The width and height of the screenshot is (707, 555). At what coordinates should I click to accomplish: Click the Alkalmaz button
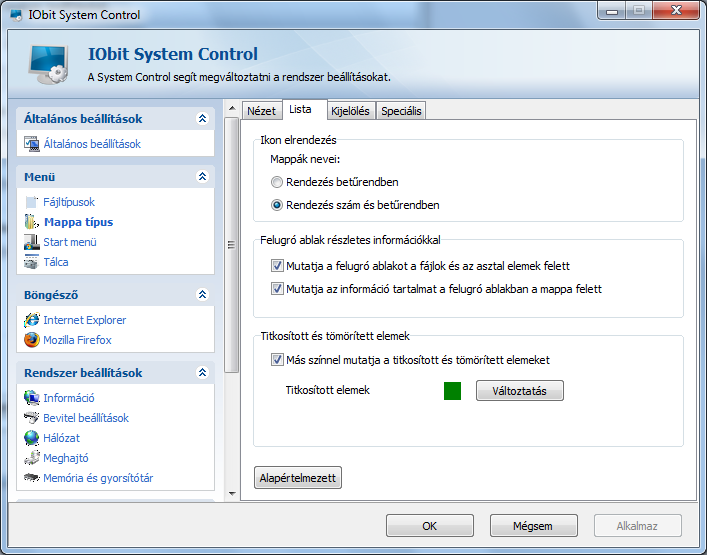[x=638, y=526]
